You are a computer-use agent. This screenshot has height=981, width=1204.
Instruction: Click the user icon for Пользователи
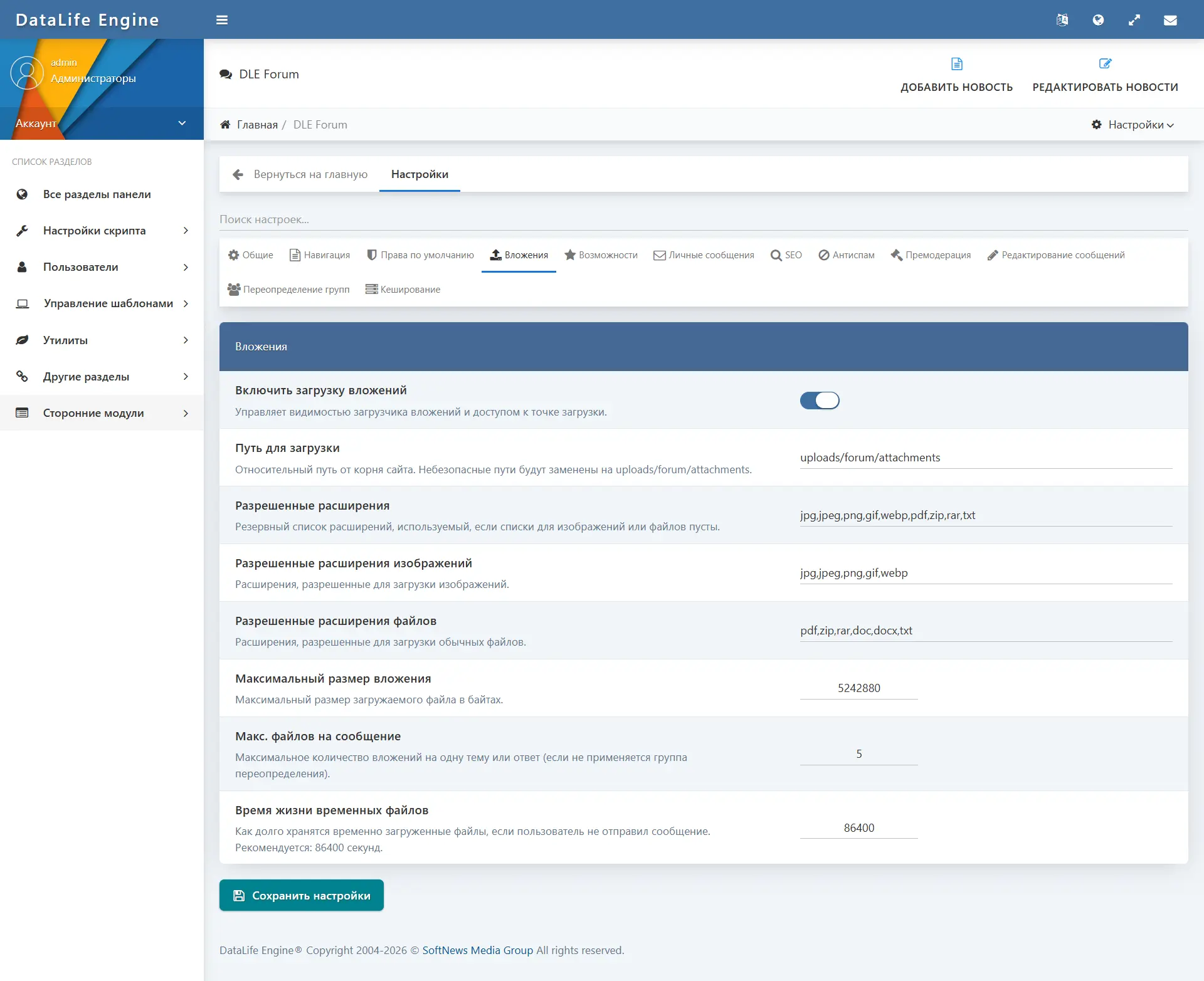[x=22, y=267]
